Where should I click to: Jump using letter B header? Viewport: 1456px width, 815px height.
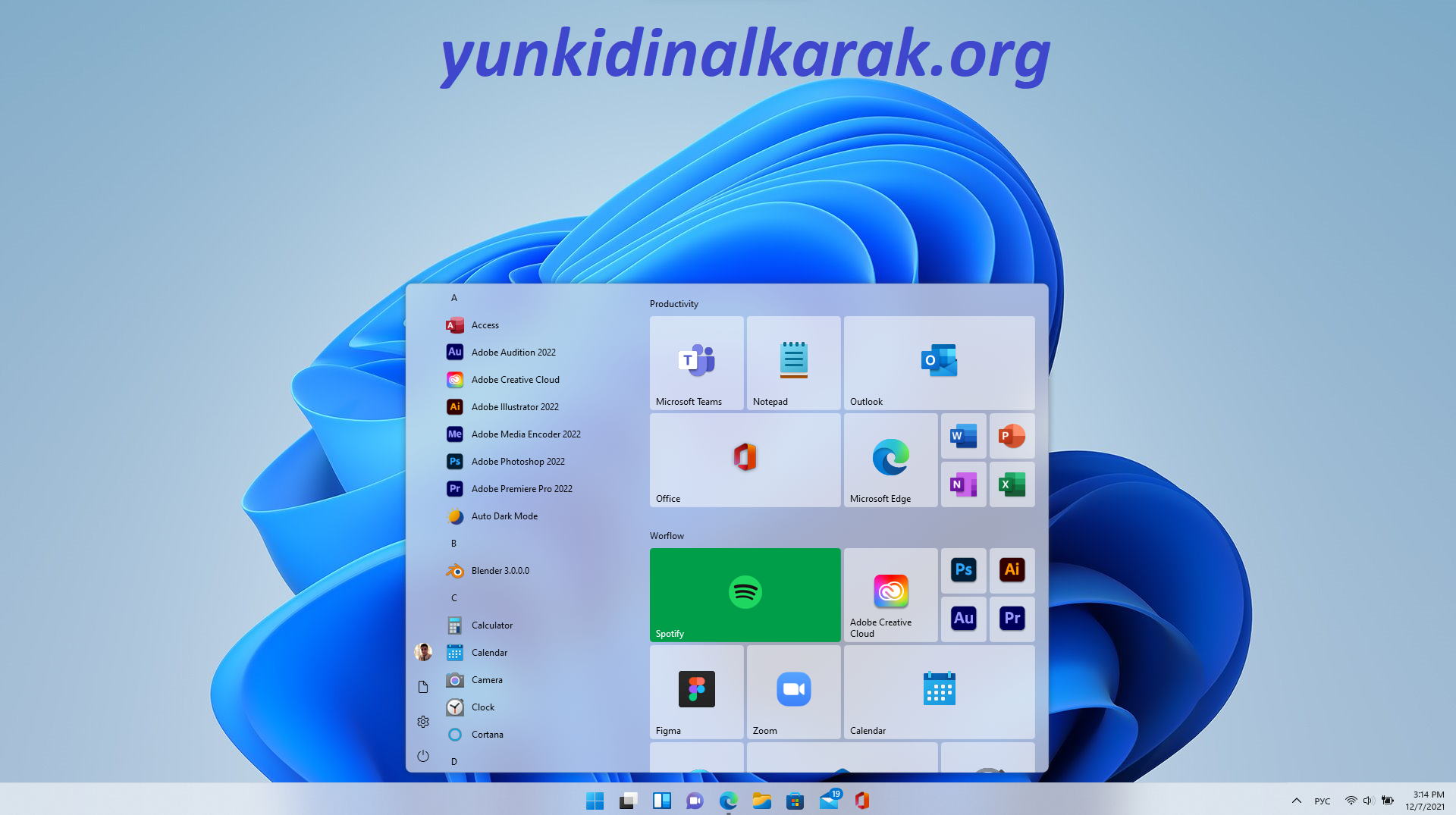[454, 544]
